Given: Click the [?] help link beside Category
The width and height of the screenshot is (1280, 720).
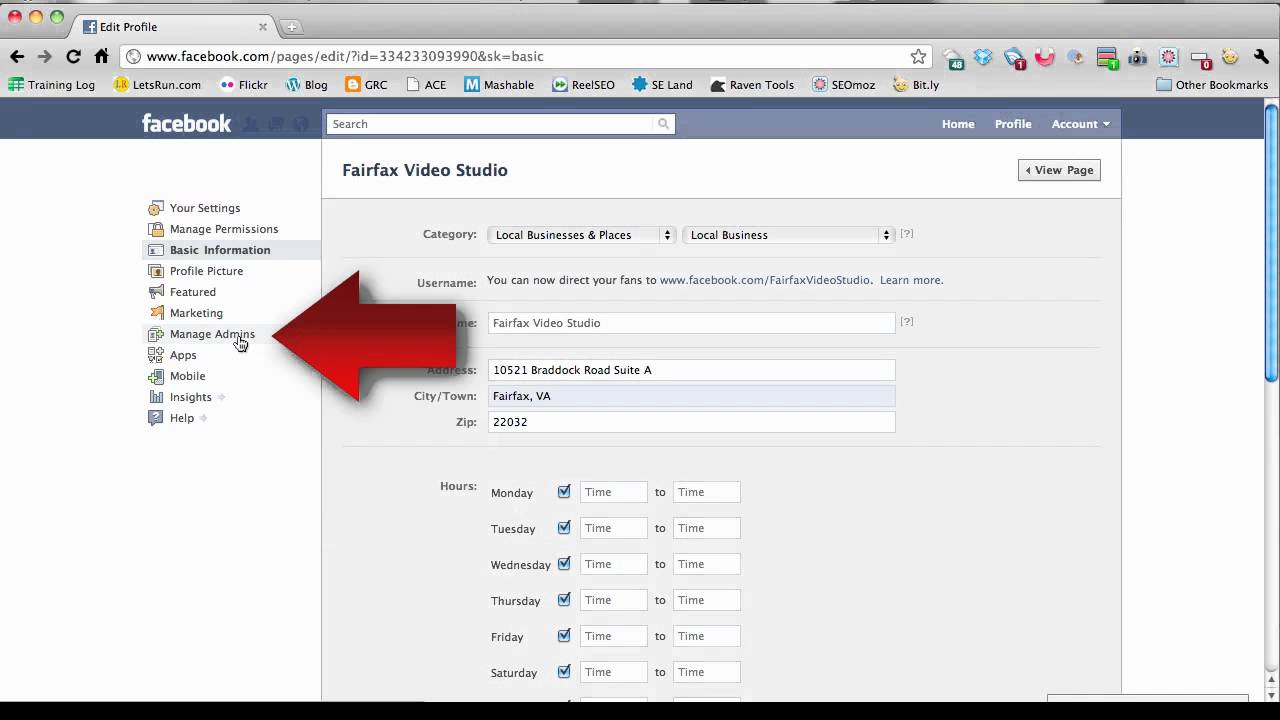Looking at the screenshot, I should (x=907, y=233).
